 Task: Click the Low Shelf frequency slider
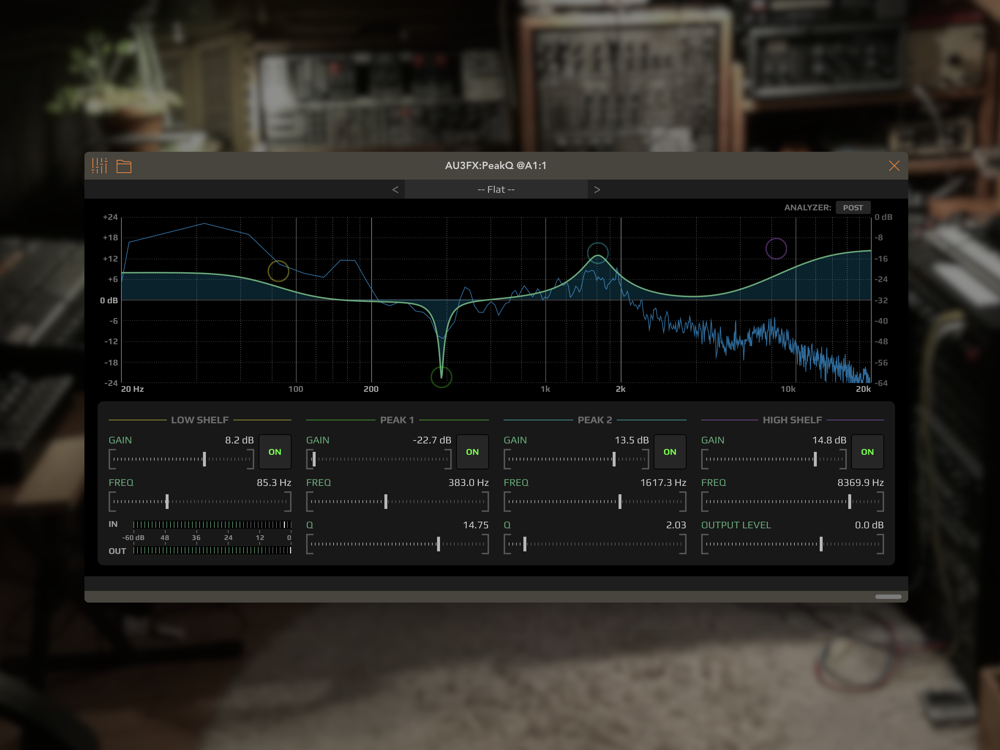pos(200,501)
